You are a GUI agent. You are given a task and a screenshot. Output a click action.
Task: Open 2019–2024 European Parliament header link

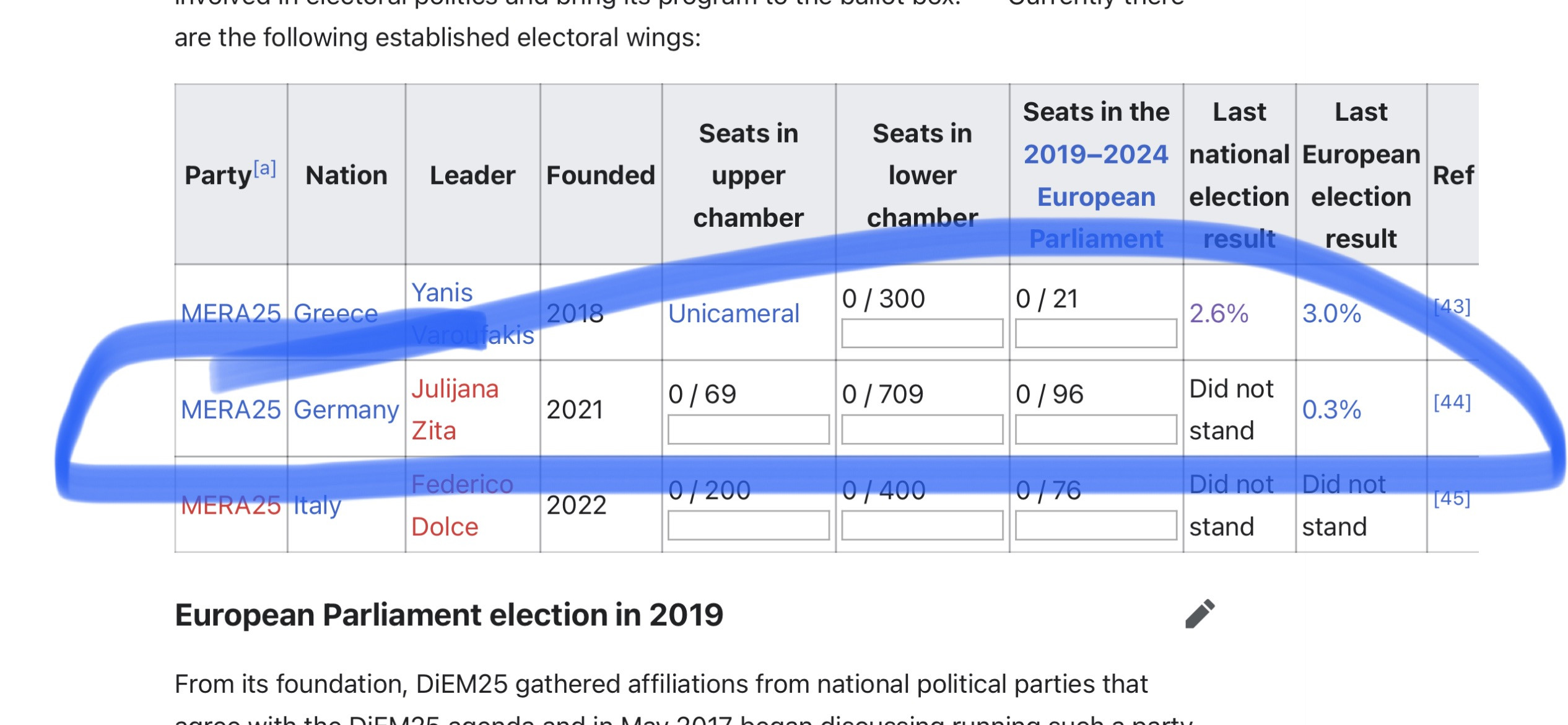pos(1095,175)
